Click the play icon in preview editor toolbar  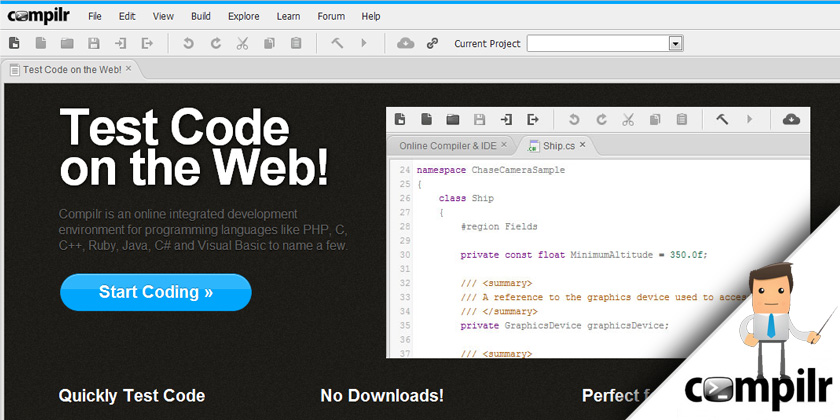tap(750, 119)
